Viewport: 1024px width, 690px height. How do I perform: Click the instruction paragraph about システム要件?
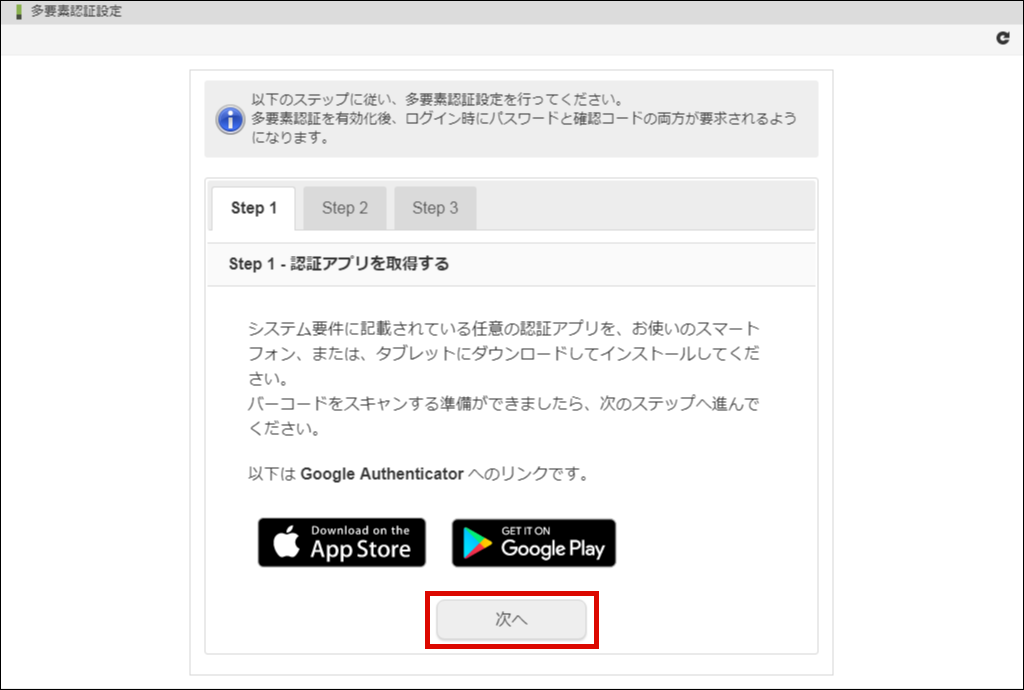(504, 353)
